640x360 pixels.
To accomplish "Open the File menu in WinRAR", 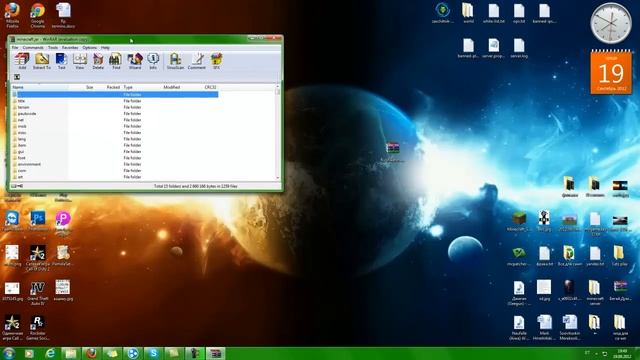I will pos(15,48).
